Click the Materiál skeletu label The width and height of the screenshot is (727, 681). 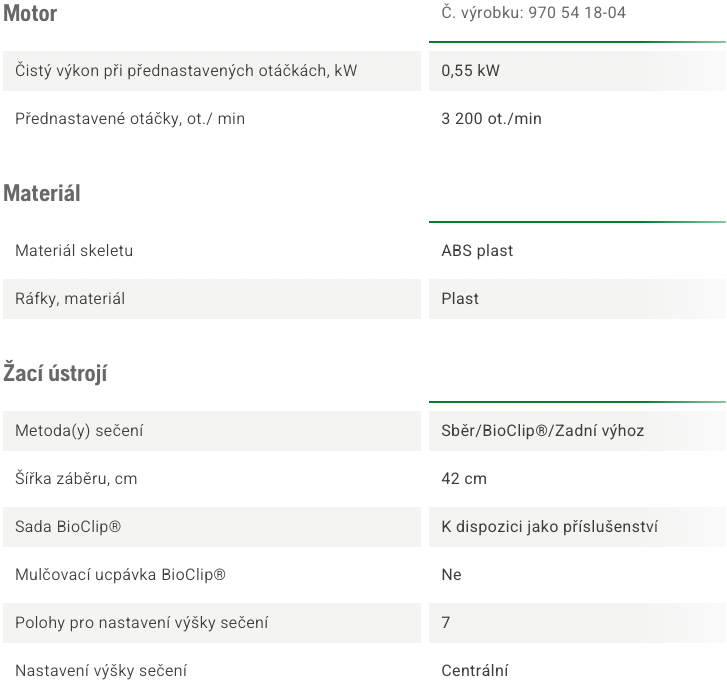click(74, 250)
